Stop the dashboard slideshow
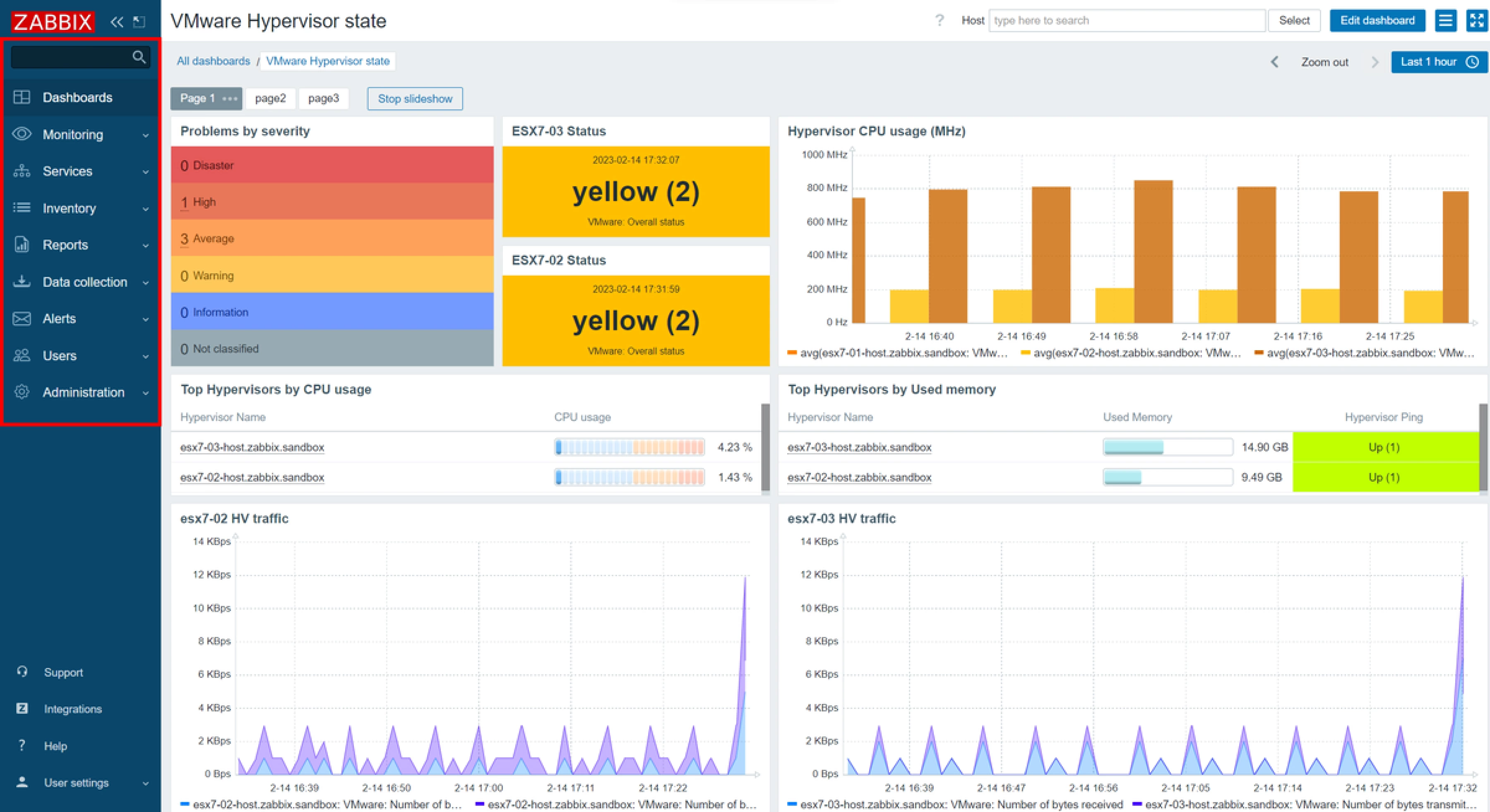 point(415,98)
